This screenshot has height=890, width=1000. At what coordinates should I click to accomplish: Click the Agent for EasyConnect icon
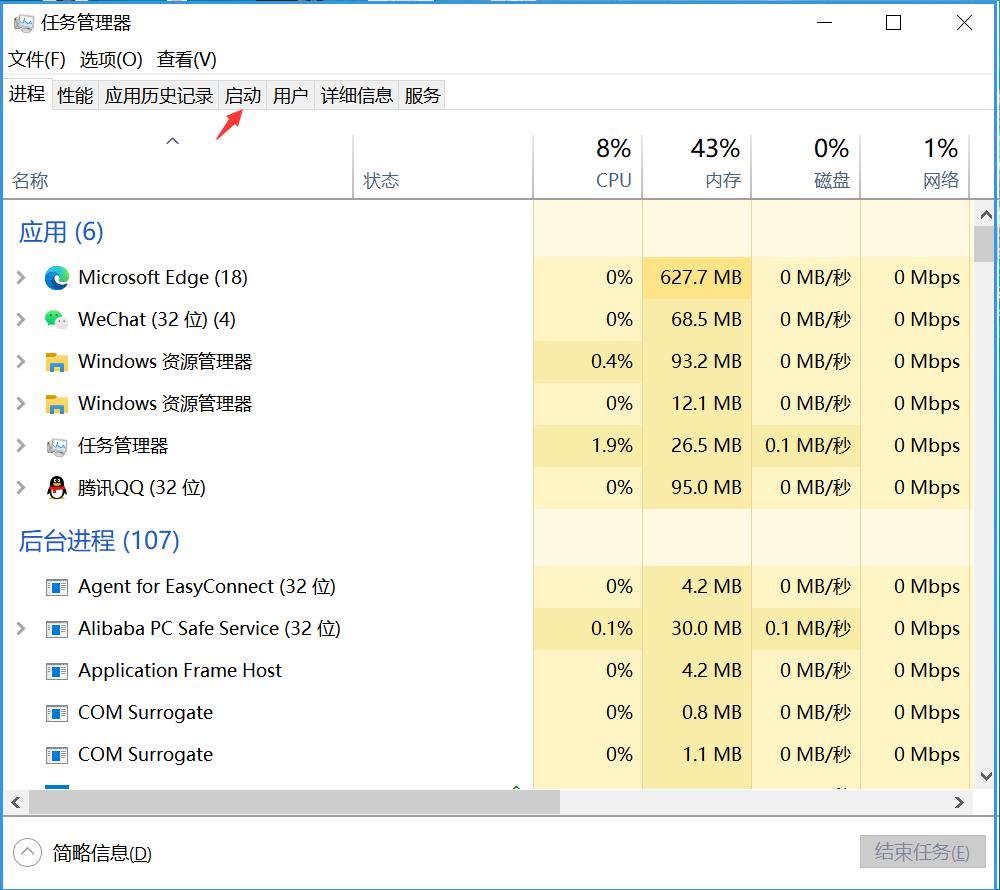coord(57,587)
